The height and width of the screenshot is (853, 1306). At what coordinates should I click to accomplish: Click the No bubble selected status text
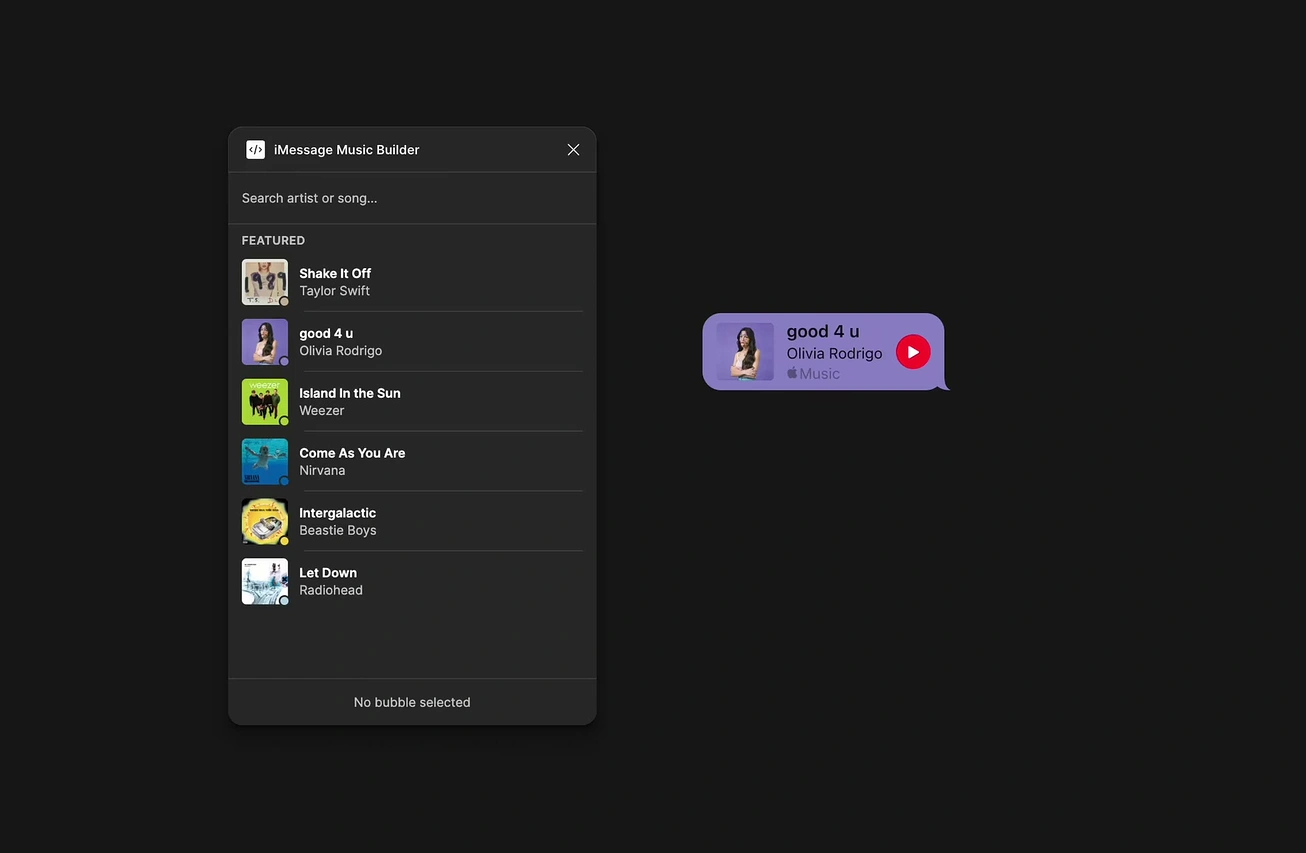click(x=412, y=702)
